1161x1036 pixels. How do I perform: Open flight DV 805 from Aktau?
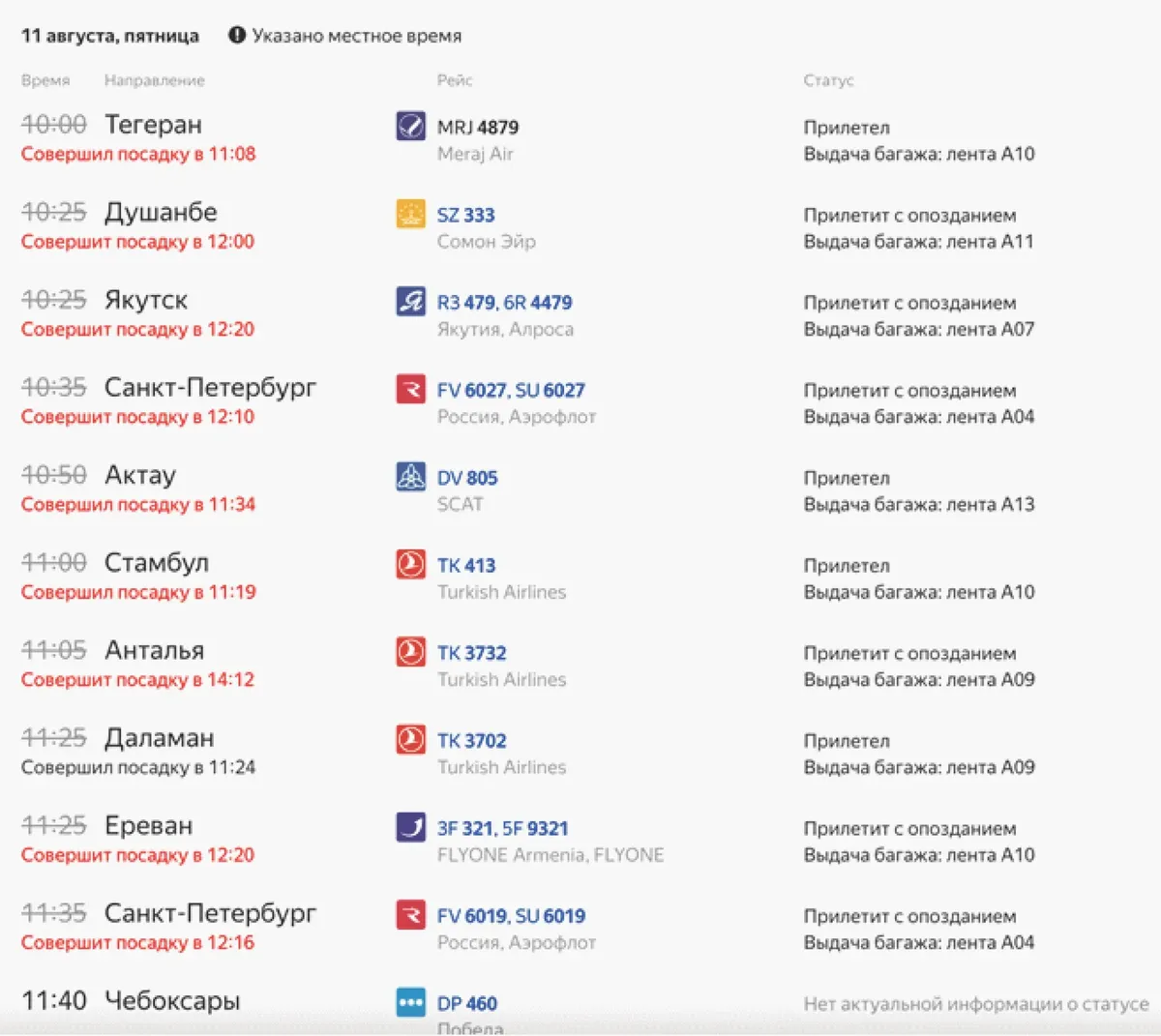466,478
